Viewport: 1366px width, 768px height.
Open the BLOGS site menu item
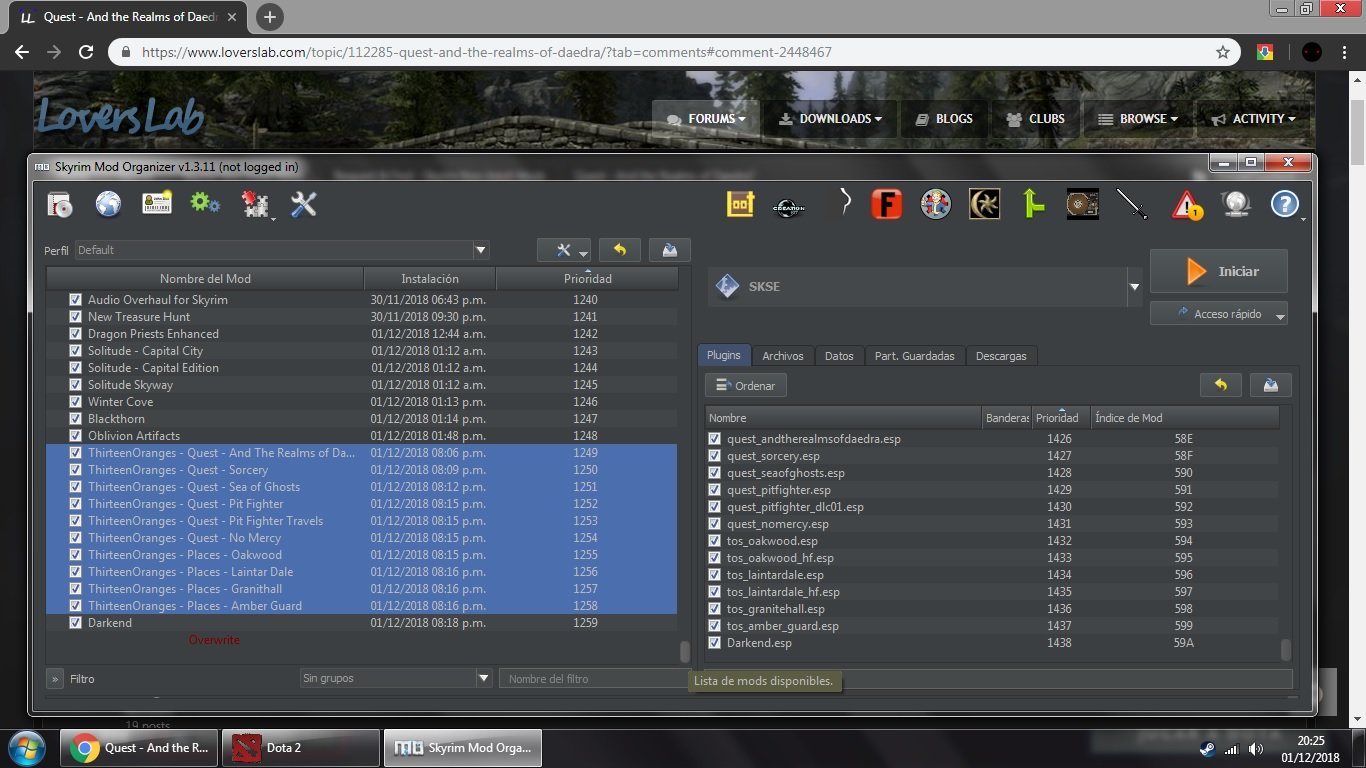[x=944, y=119]
